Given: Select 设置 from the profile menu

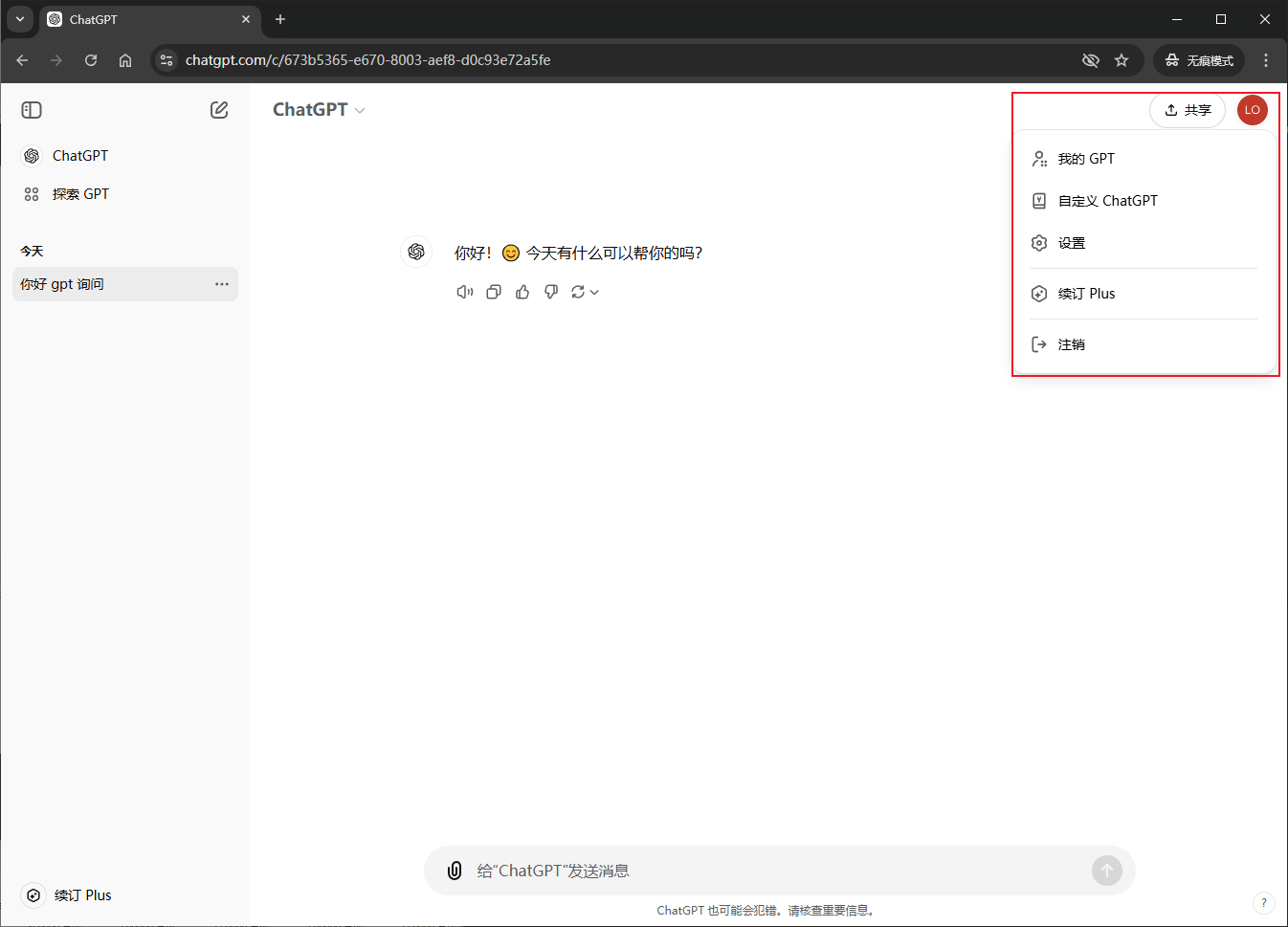Looking at the screenshot, I should (x=1071, y=243).
